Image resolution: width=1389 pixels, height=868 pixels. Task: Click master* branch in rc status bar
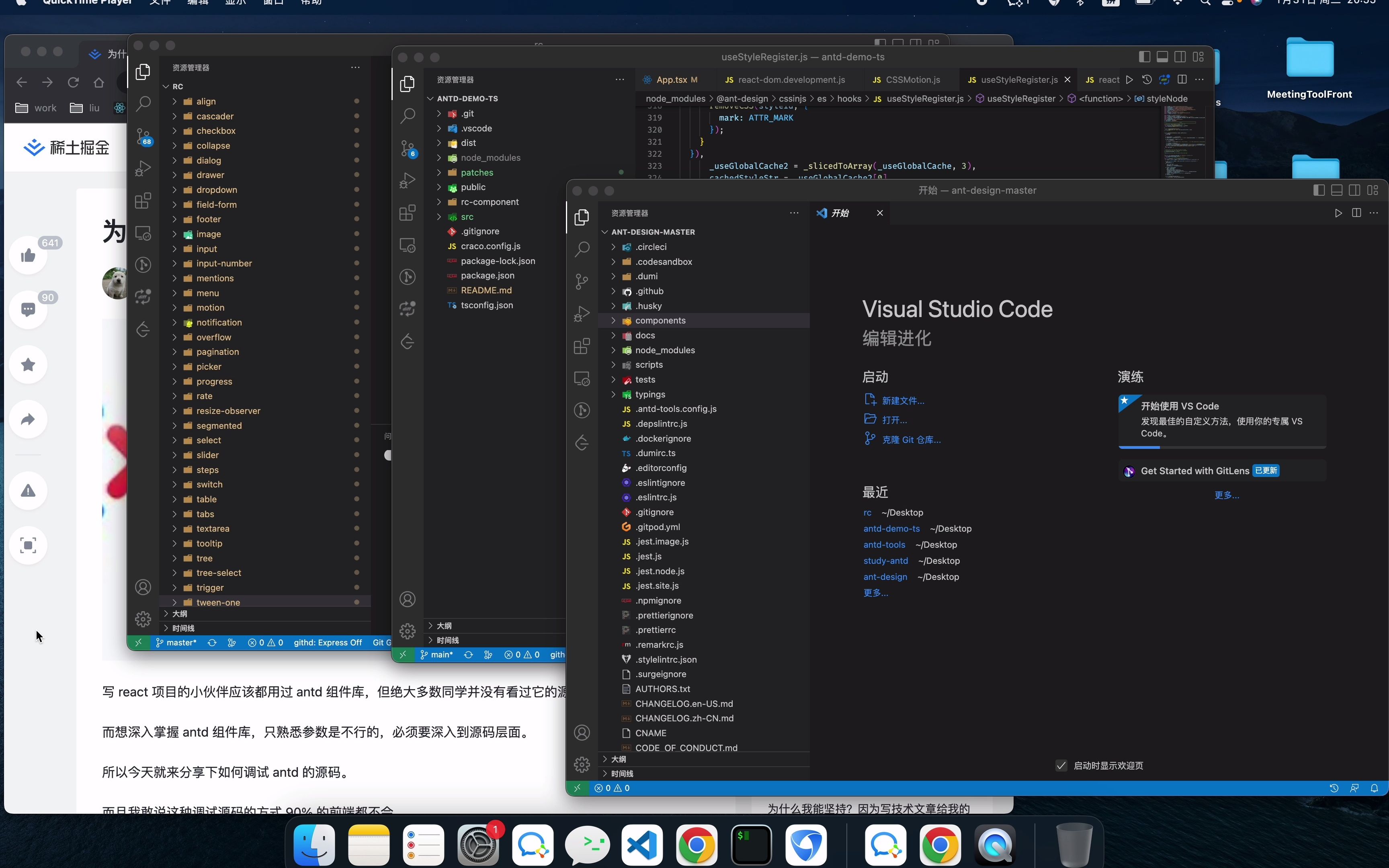point(176,643)
